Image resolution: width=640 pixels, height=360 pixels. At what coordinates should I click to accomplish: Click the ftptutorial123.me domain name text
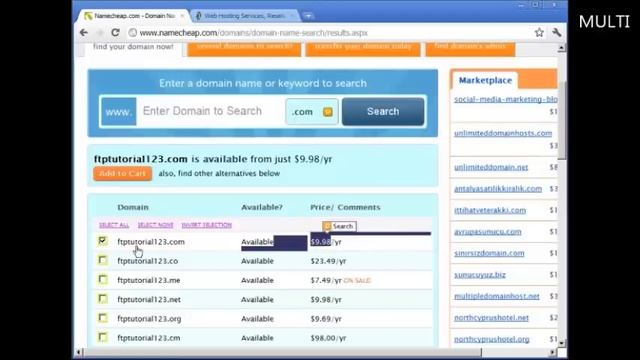[149, 280]
